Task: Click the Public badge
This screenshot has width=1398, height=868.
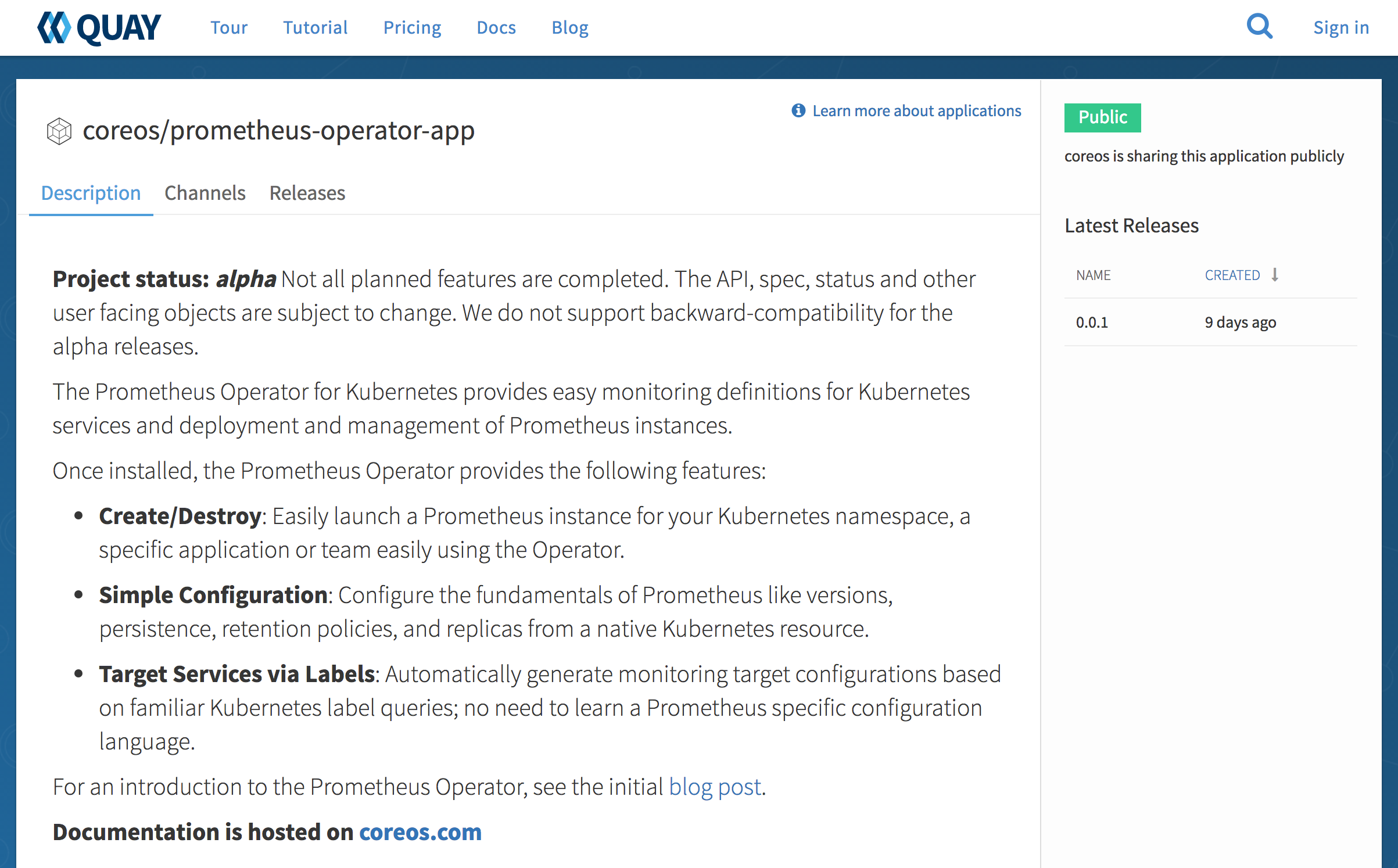Action: coord(1103,117)
